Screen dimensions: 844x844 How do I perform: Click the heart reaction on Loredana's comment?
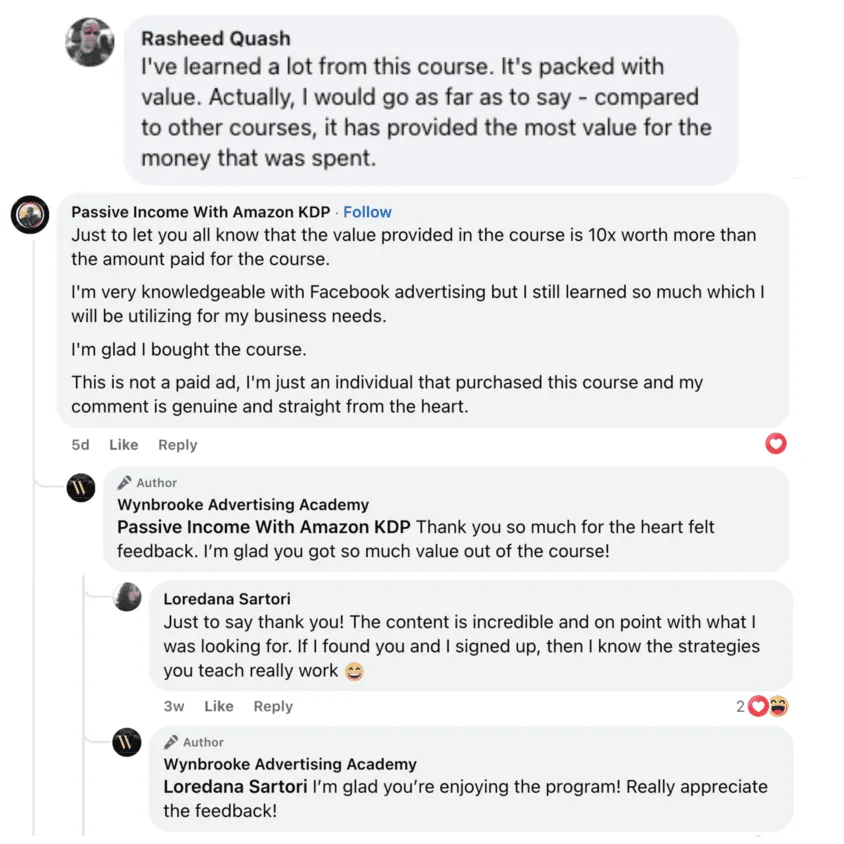[x=758, y=706]
